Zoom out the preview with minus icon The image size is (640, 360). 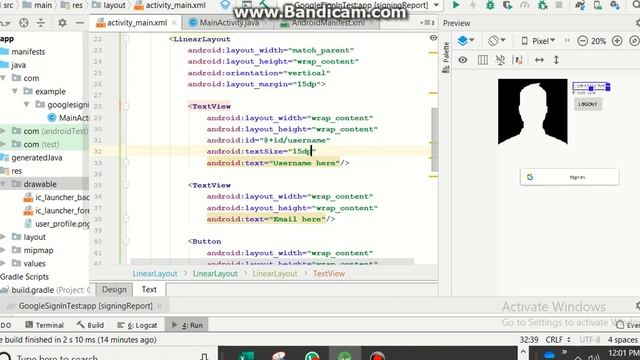pos(582,41)
